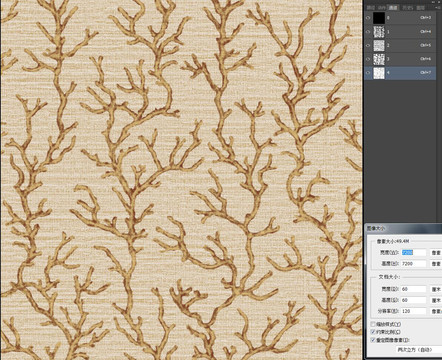Image resolution: width=442 pixels, height=360 pixels.
Task: Toggle visibility eye of channel 3
Action: pyautogui.click(x=368, y=59)
